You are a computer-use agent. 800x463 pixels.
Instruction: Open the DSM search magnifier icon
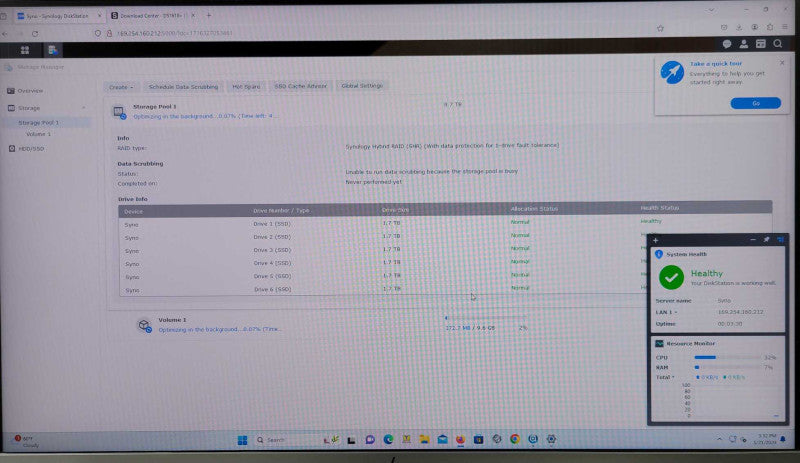778,44
